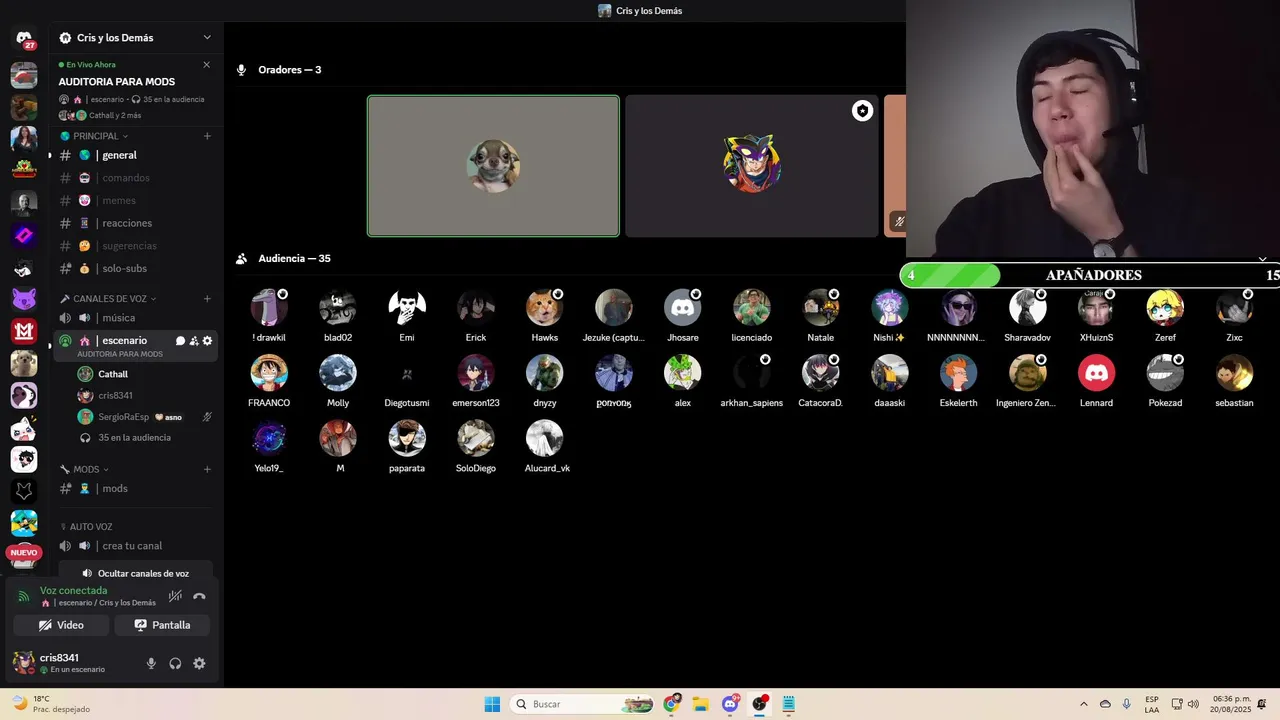Open the chihuahua speaker tile

tap(493, 166)
